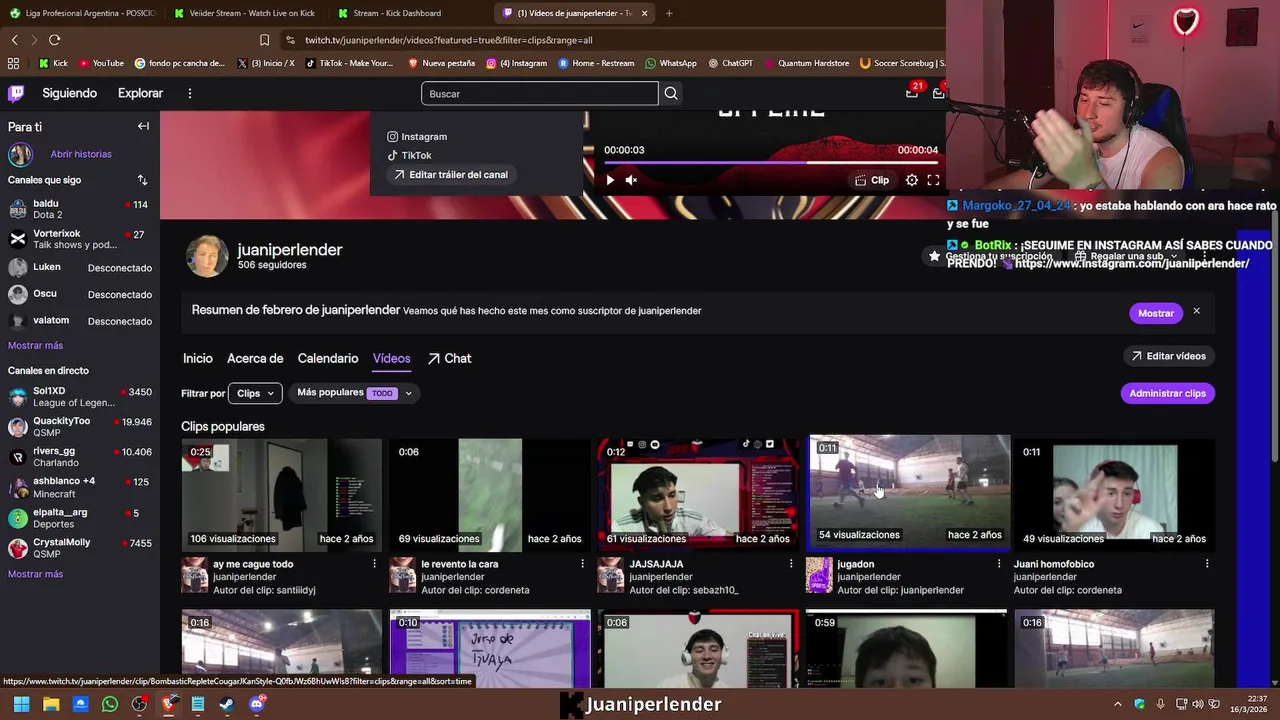Open the Windows Start menu
This screenshot has height=720, width=1280.
click(x=21, y=704)
